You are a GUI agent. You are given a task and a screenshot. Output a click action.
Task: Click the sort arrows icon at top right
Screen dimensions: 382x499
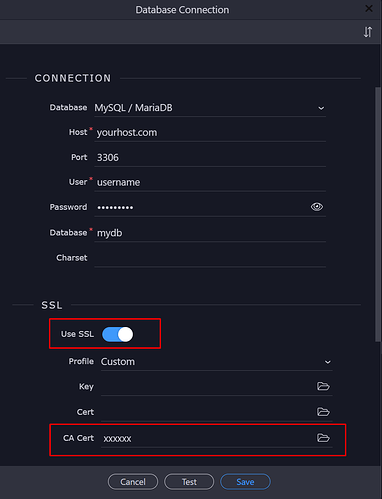pos(368,32)
